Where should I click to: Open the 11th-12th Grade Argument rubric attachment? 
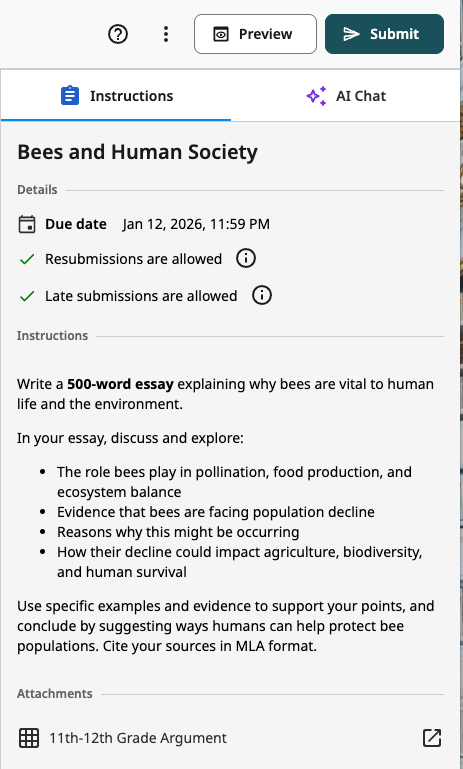point(138,738)
